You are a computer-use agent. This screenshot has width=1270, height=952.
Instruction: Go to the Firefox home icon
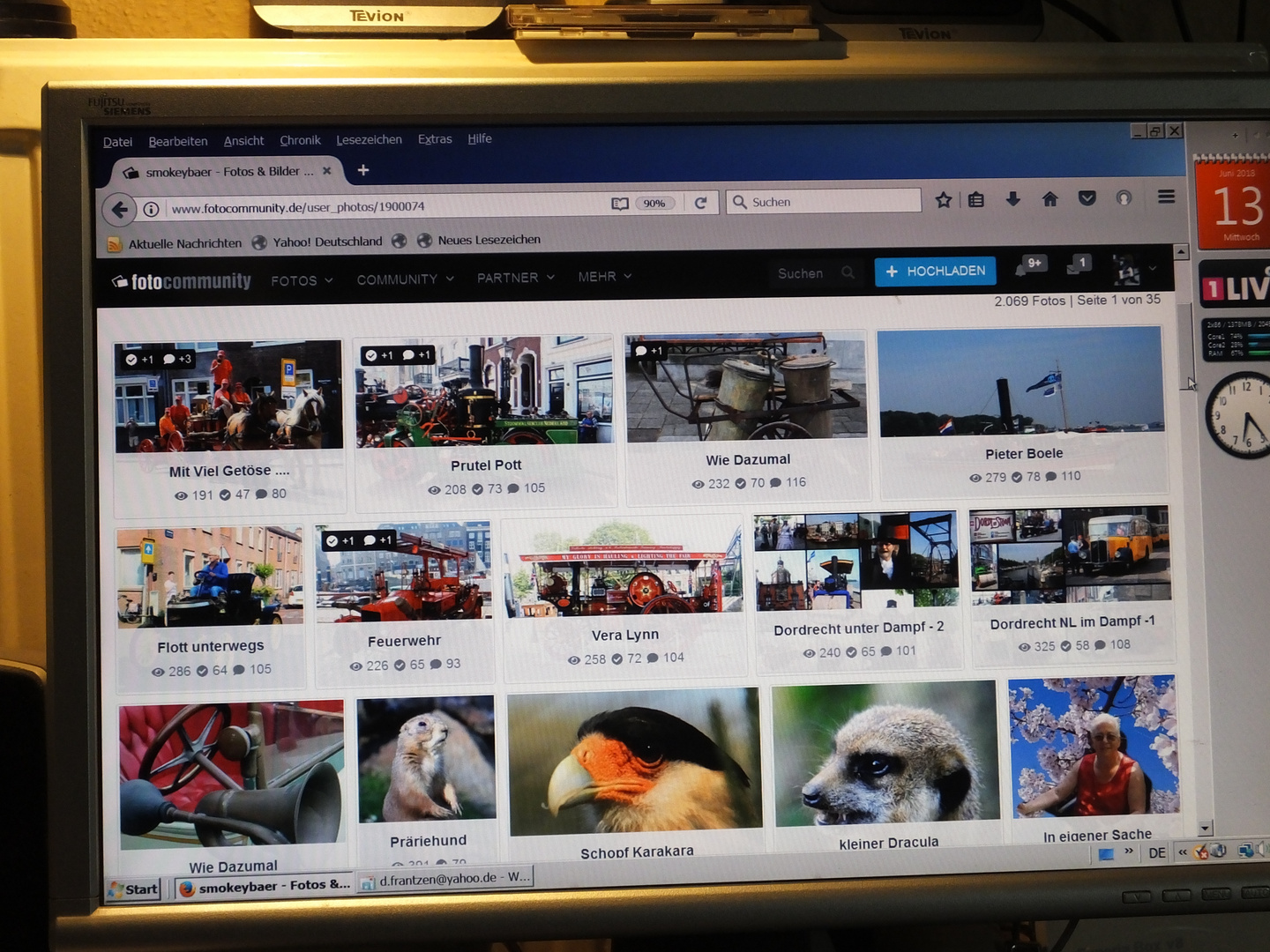(1050, 199)
